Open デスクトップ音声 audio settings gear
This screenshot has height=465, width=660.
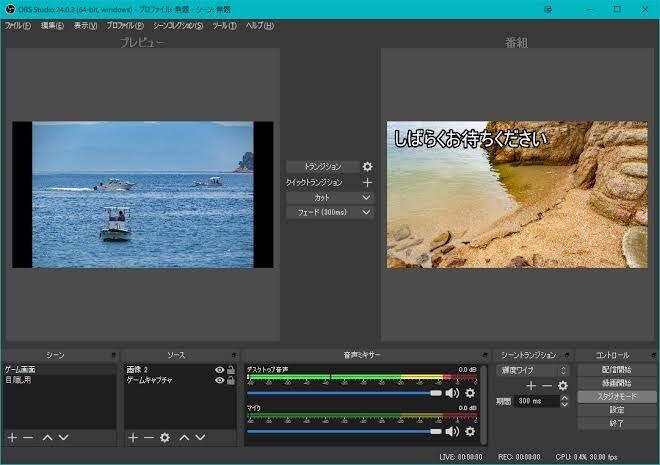tap(470, 393)
